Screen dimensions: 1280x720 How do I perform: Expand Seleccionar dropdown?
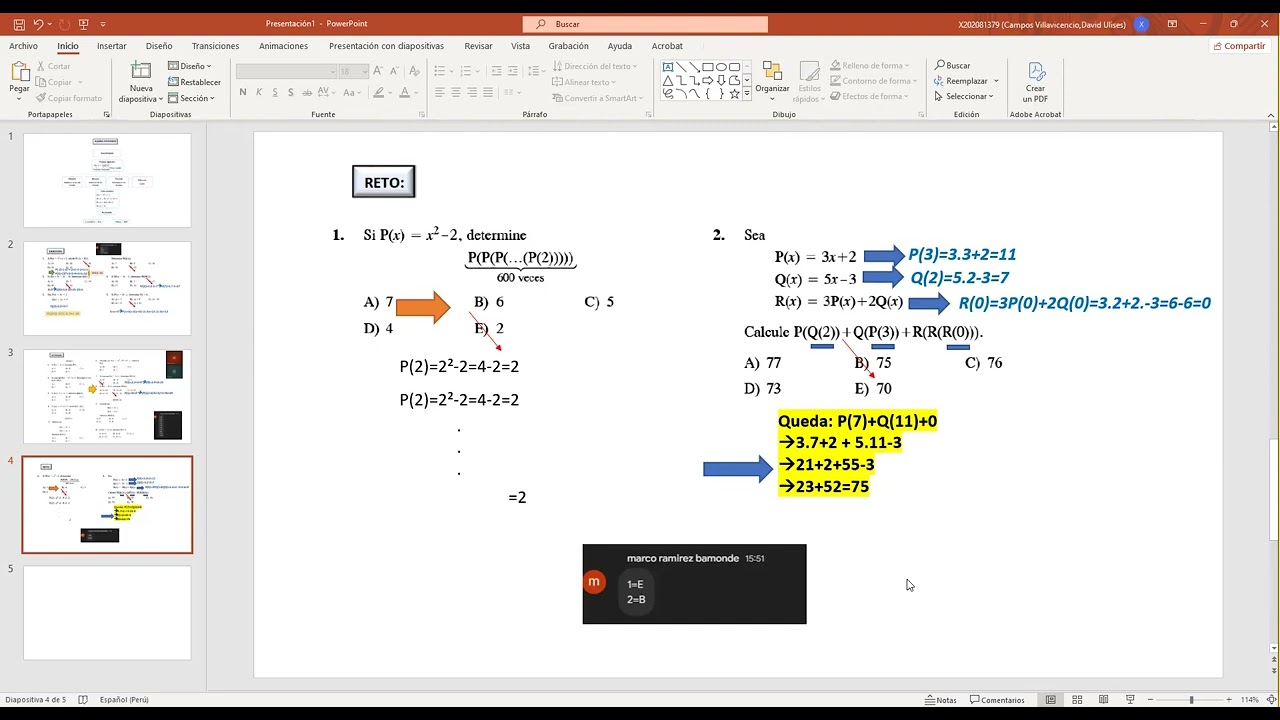coord(964,96)
